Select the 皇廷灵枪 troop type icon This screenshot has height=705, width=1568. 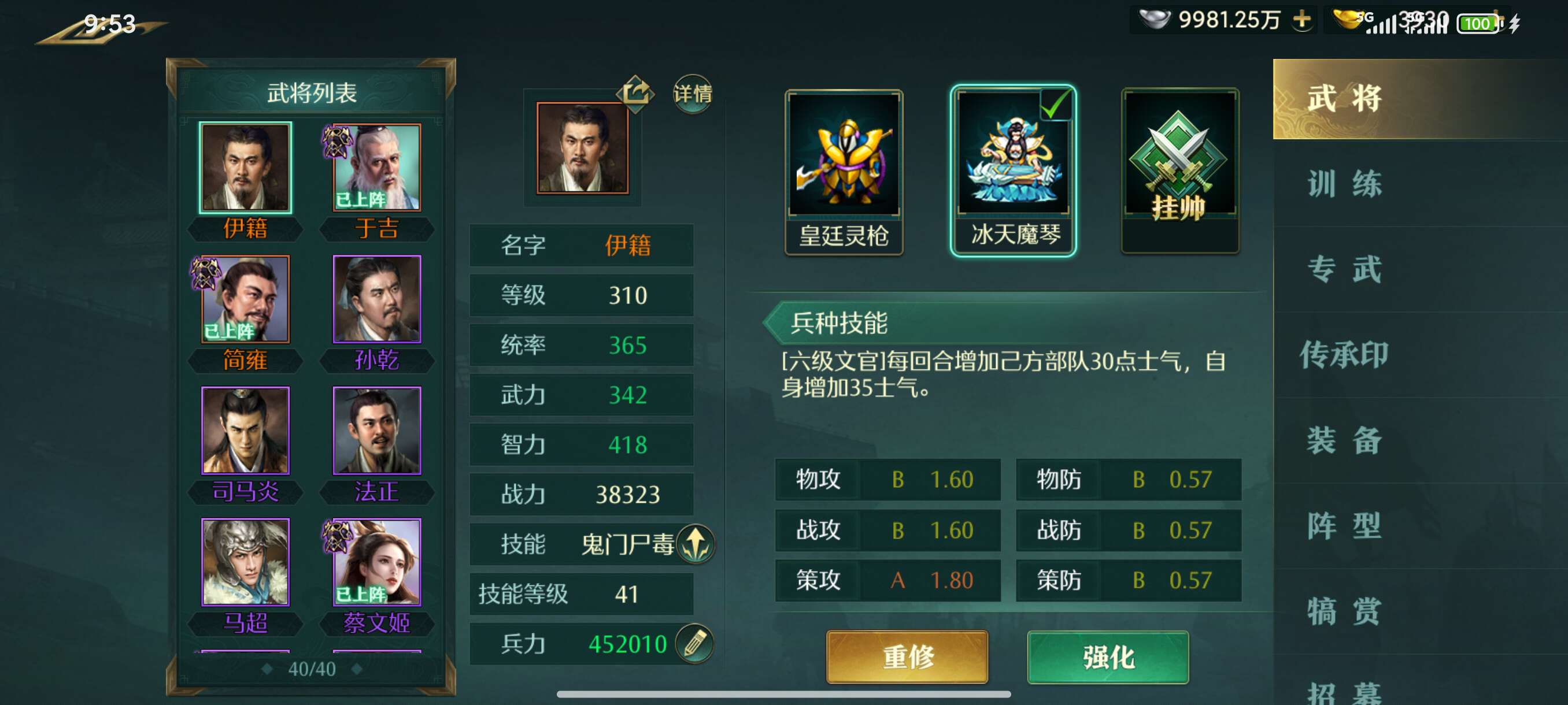(x=844, y=172)
